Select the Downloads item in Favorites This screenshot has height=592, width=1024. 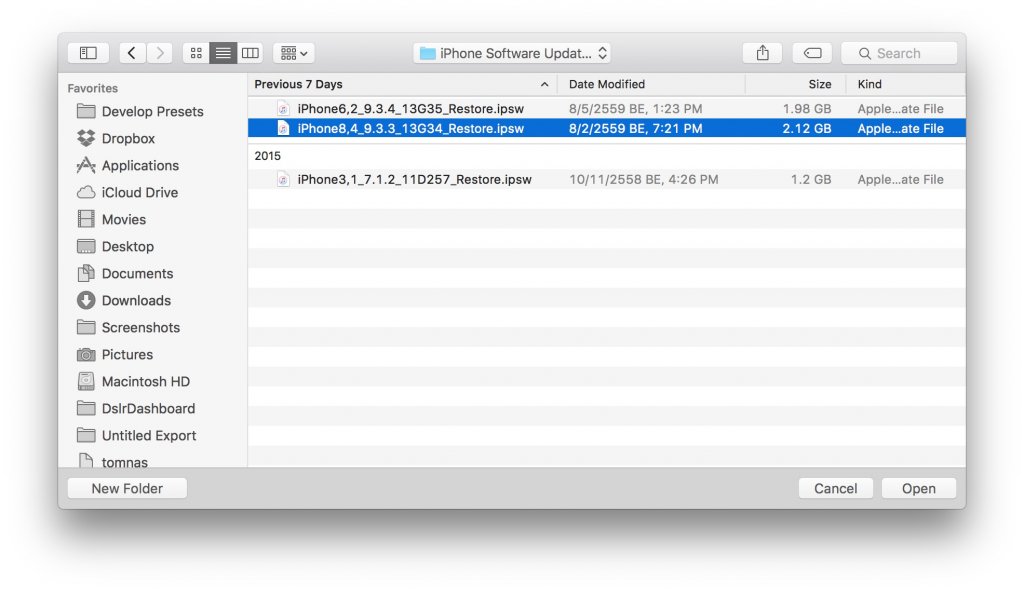134,300
